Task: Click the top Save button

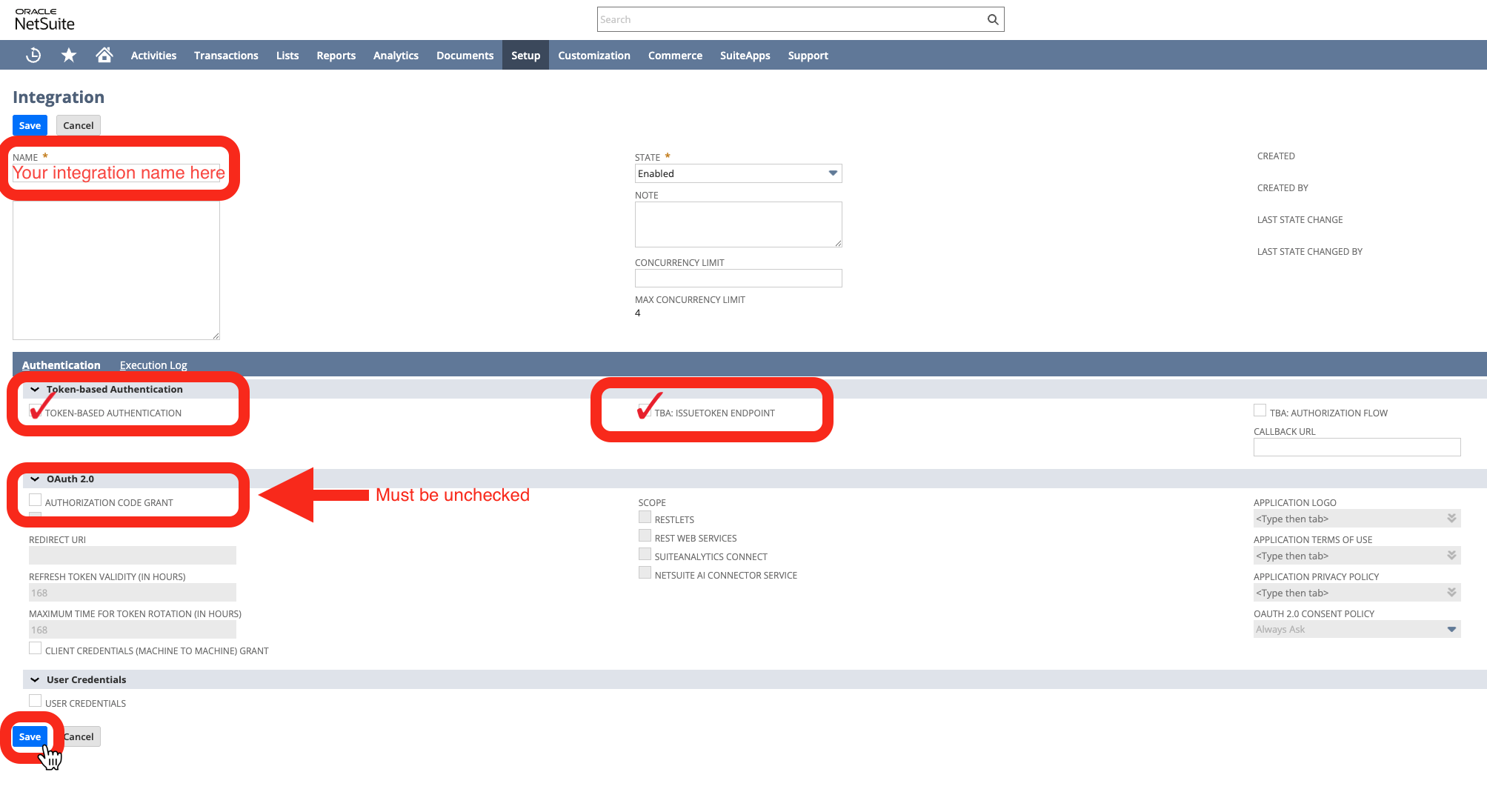Action: [x=30, y=125]
